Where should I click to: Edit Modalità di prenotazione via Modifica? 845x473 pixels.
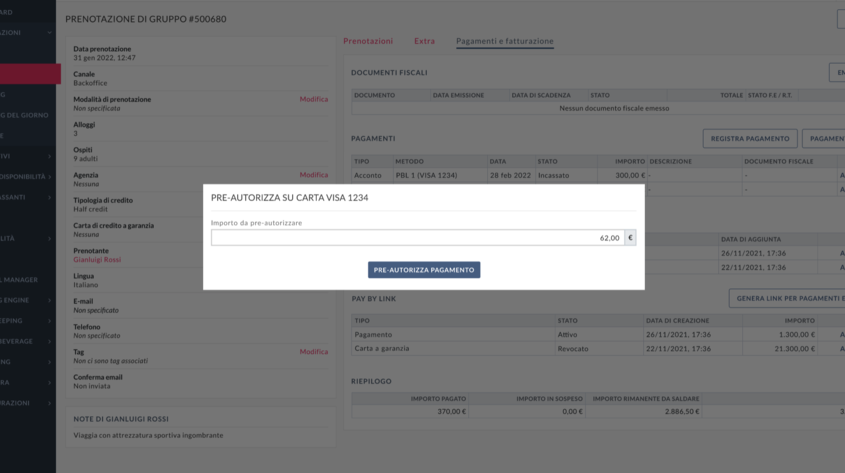[314, 99]
